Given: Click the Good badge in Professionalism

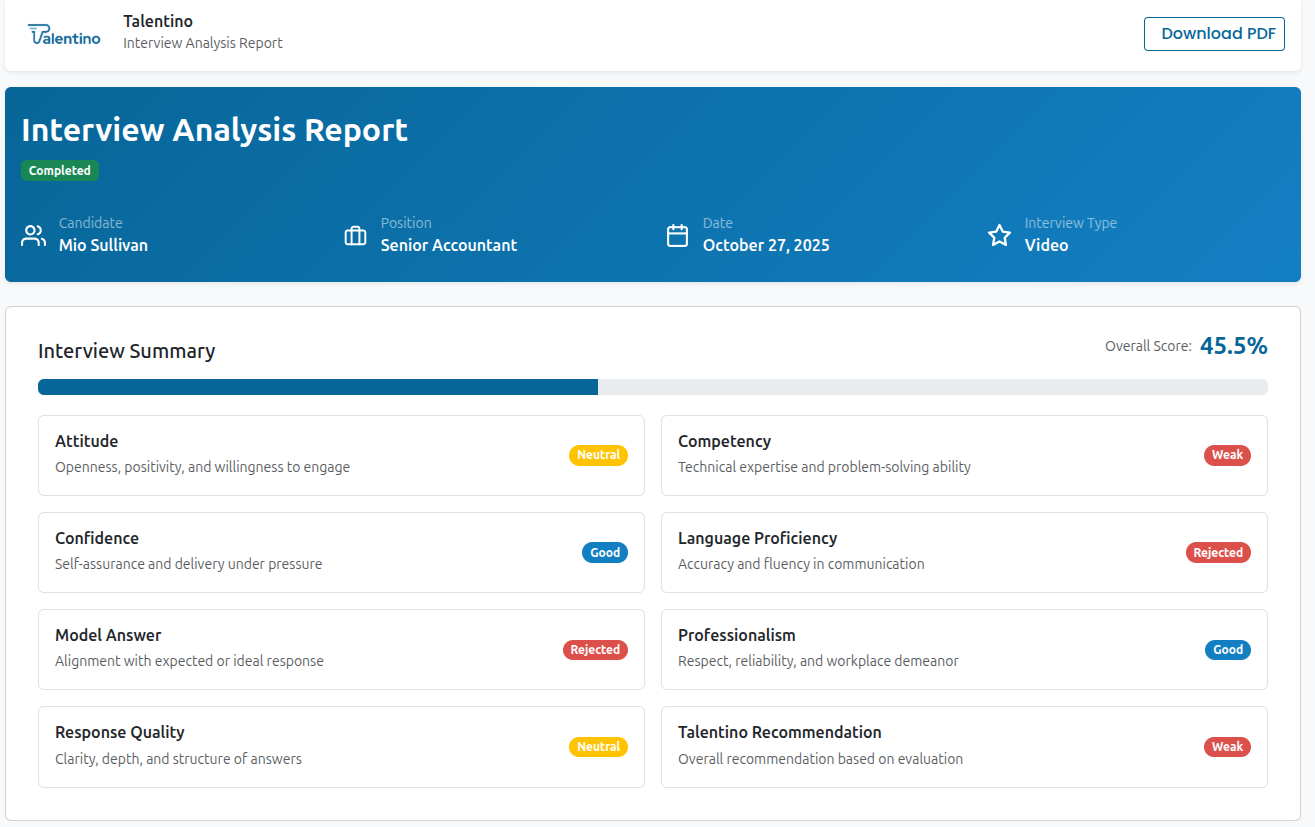Looking at the screenshot, I should (x=1227, y=650).
